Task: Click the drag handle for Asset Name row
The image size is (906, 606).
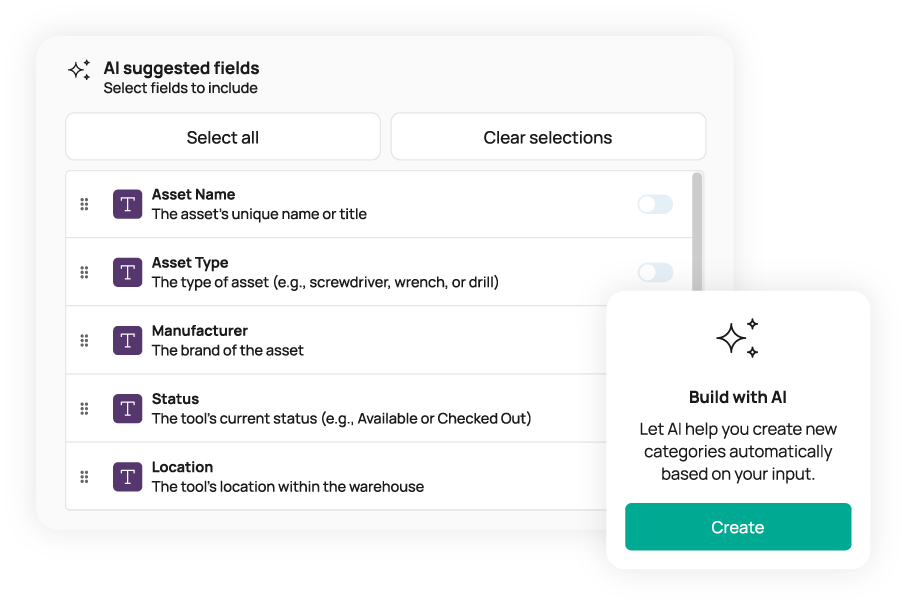Action: tap(84, 204)
